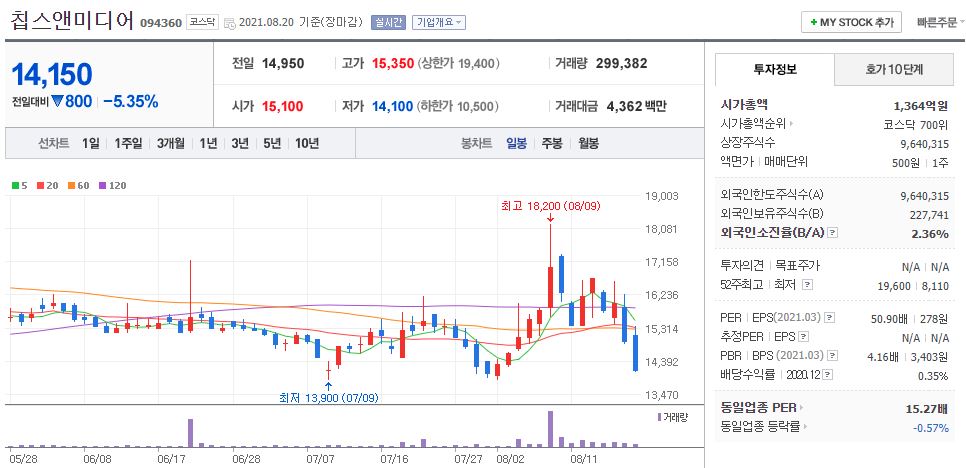This screenshot has height=468, width=966.
Task: Switch to the 호가10단계 tab
Action: 894,70
